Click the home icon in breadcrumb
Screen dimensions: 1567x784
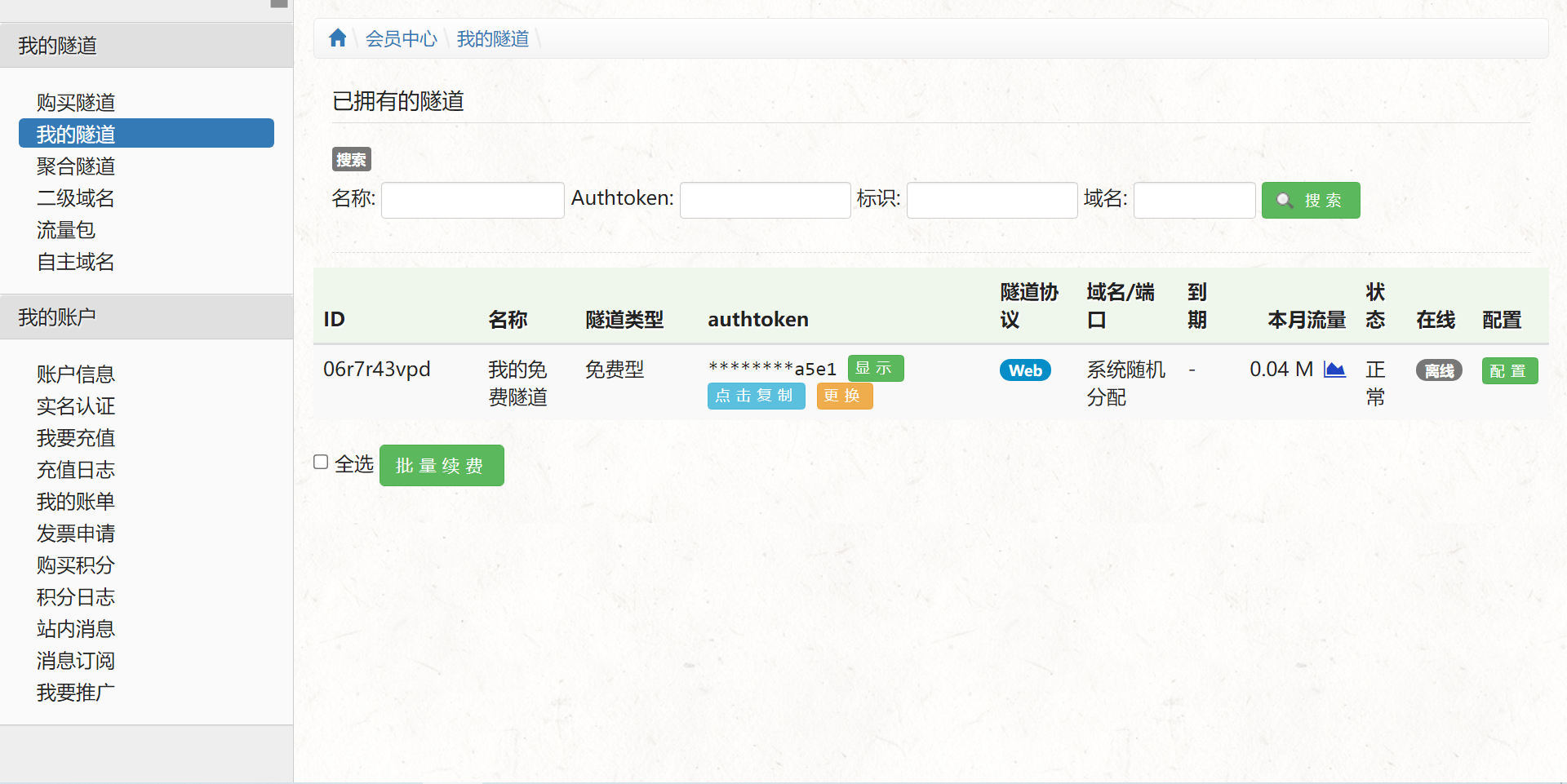tap(338, 38)
